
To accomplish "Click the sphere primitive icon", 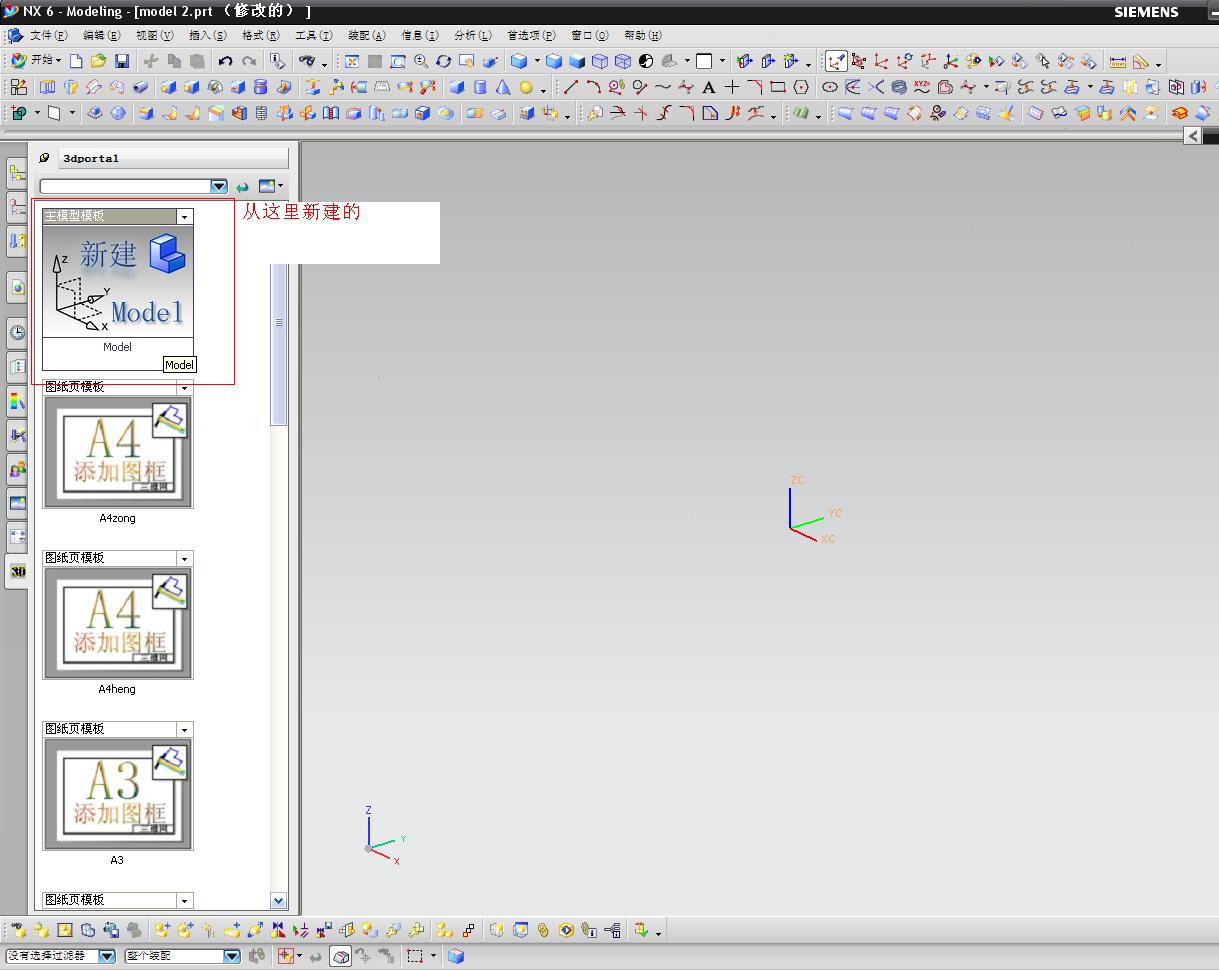I will 526,87.
